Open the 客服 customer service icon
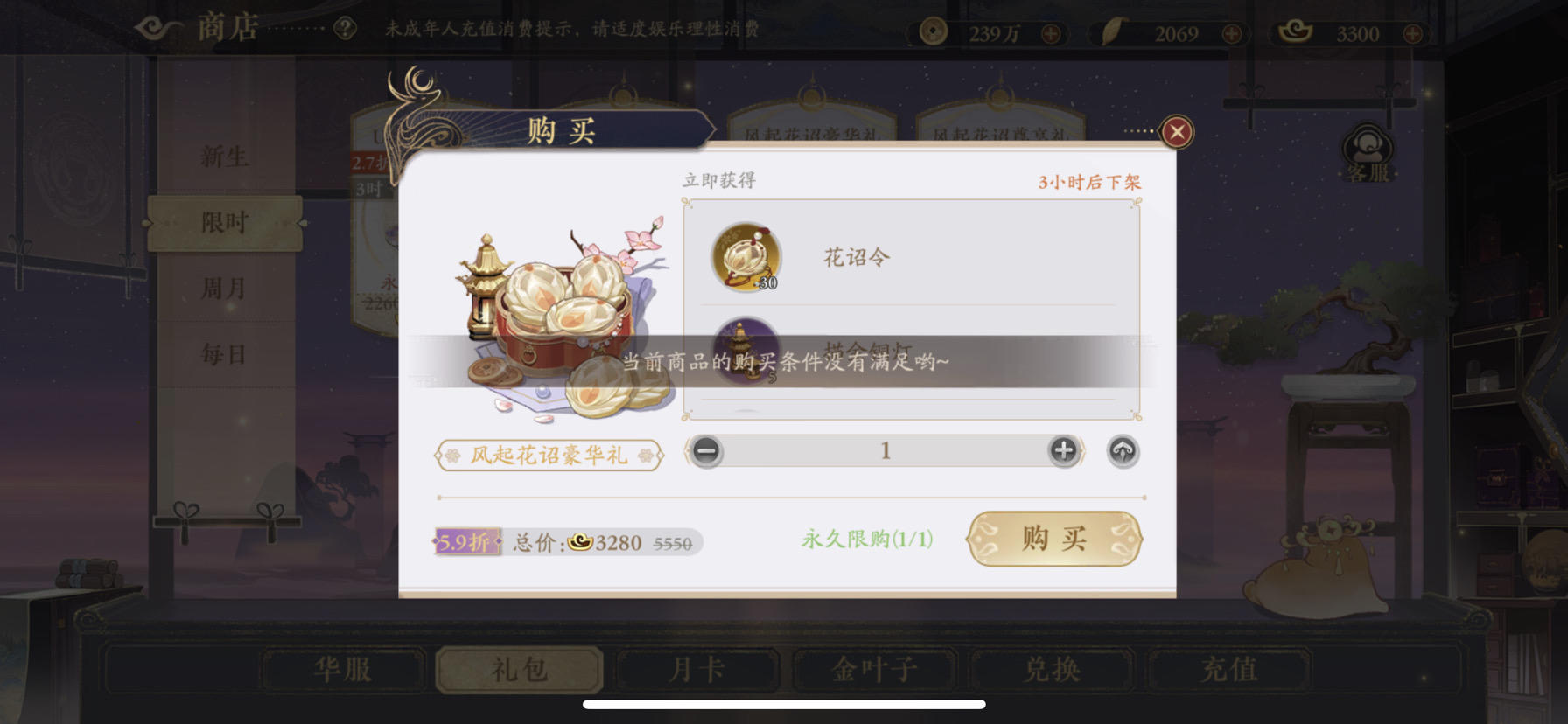 (x=1367, y=153)
